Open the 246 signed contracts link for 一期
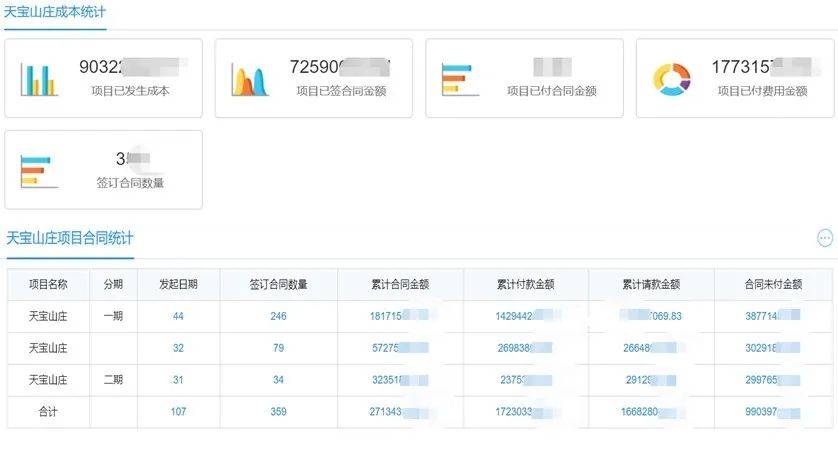838x454 pixels. pos(278,316)
